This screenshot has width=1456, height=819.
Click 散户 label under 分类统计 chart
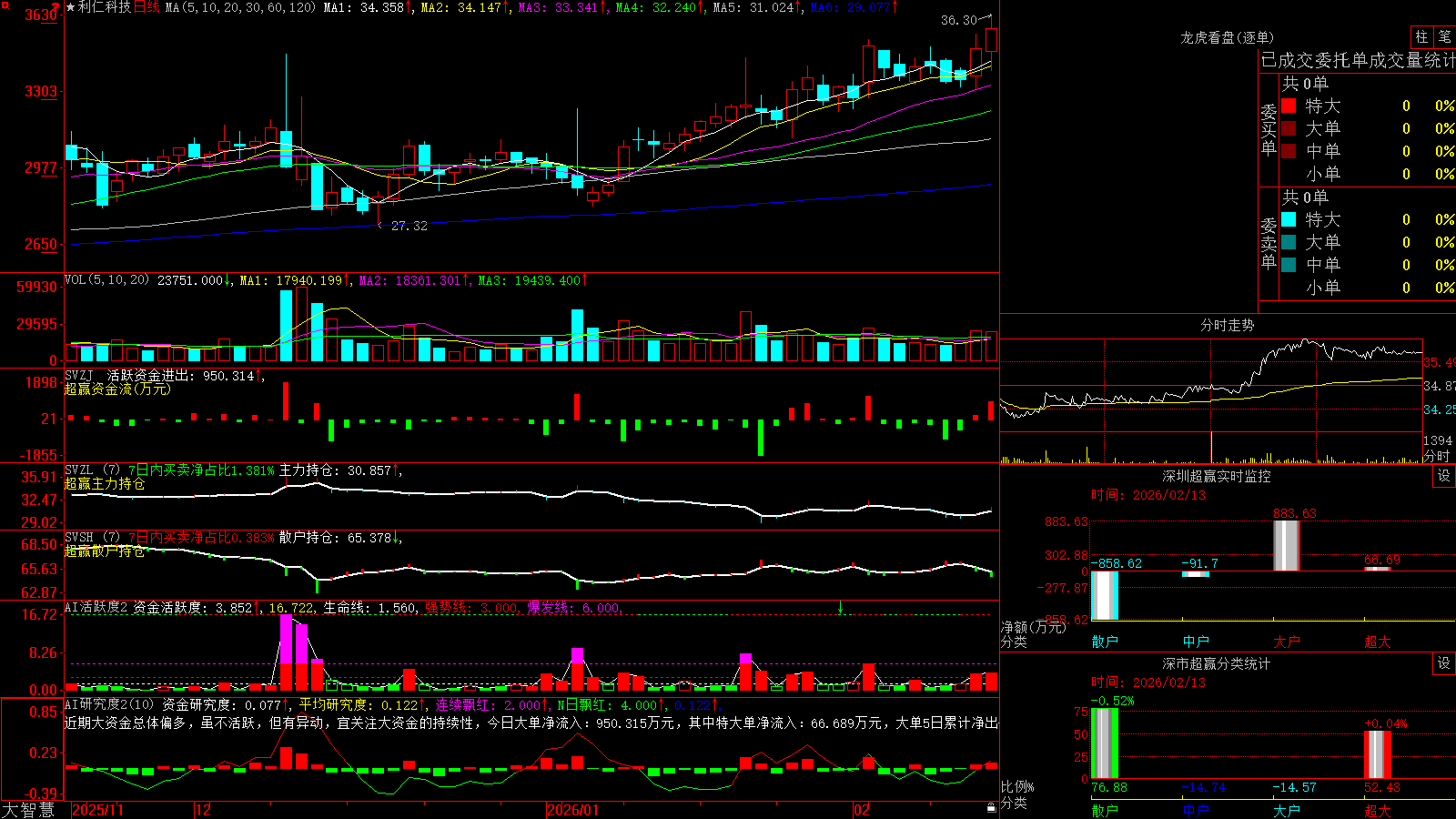coord(1105,810)
